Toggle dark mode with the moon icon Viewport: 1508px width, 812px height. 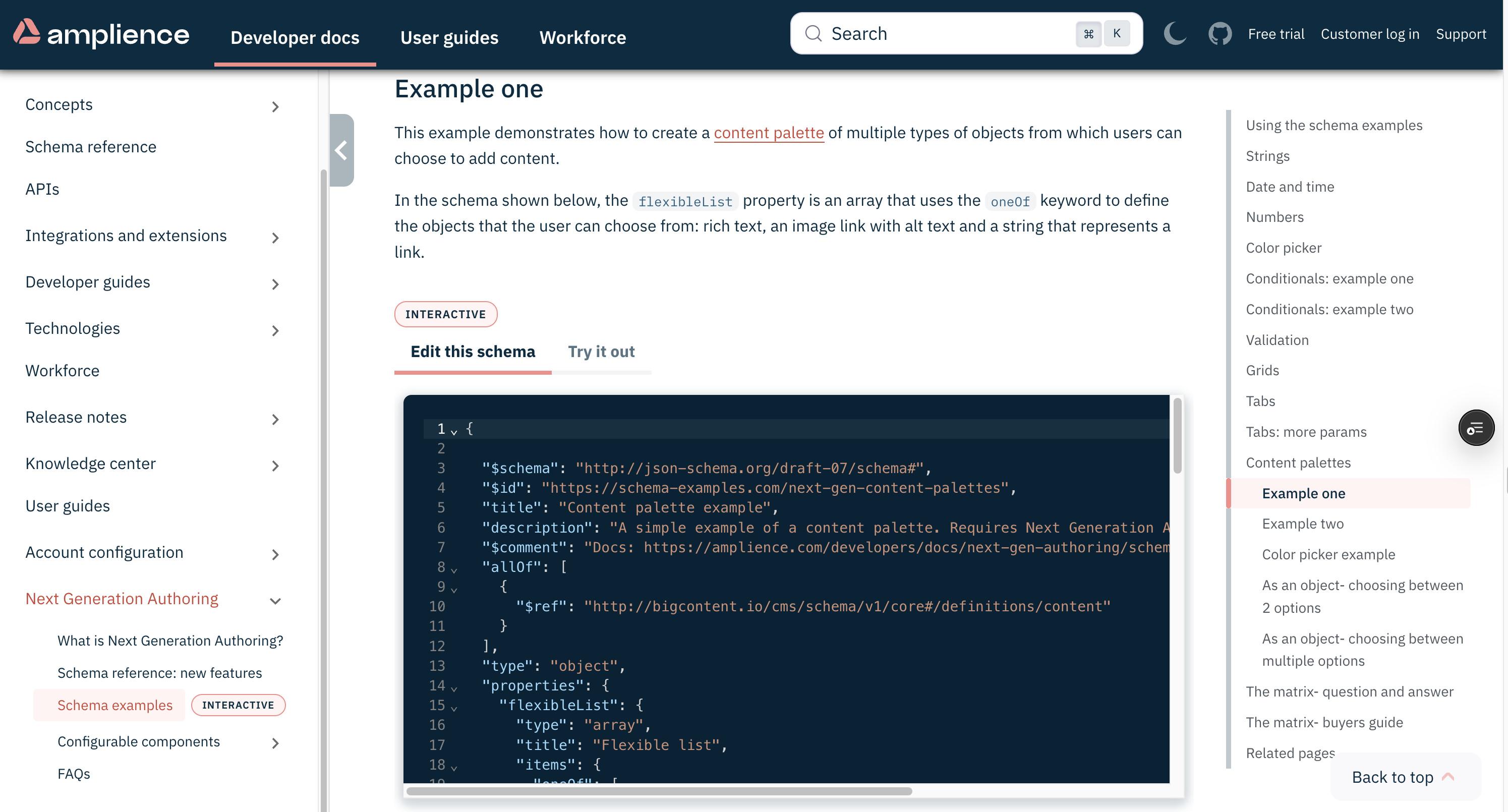point(1175,33)
